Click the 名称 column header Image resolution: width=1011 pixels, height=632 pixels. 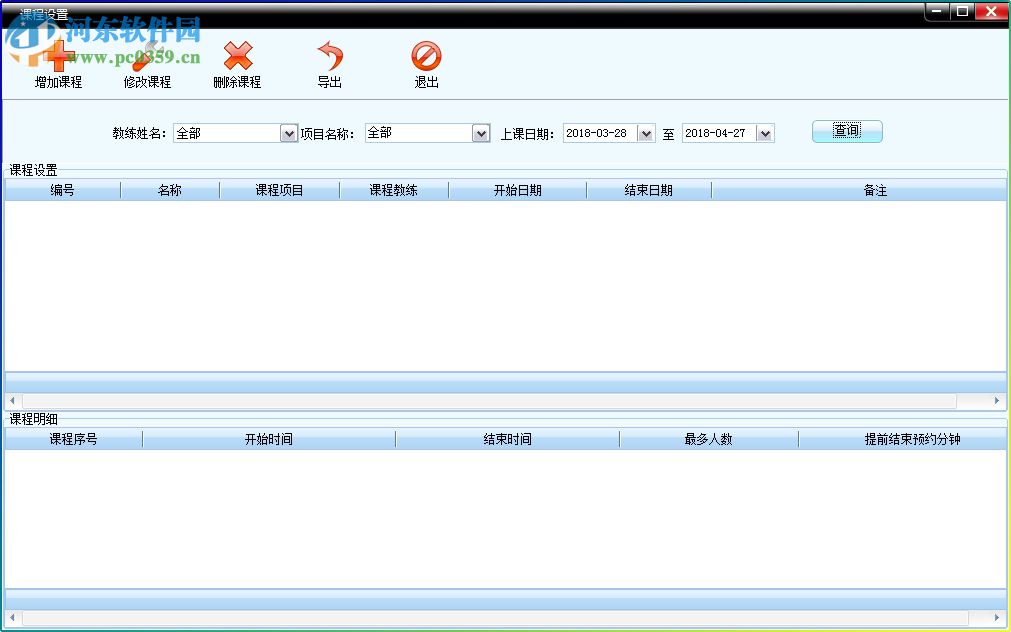pos(169,190)
